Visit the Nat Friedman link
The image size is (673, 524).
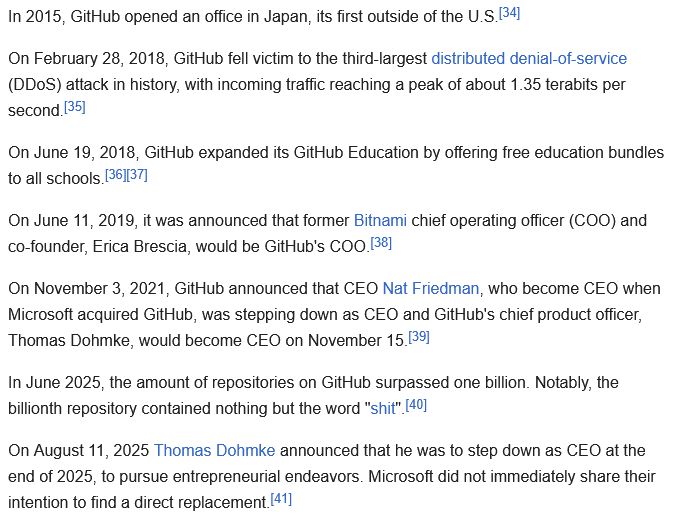pyautogui.click(x=431, y=288)
